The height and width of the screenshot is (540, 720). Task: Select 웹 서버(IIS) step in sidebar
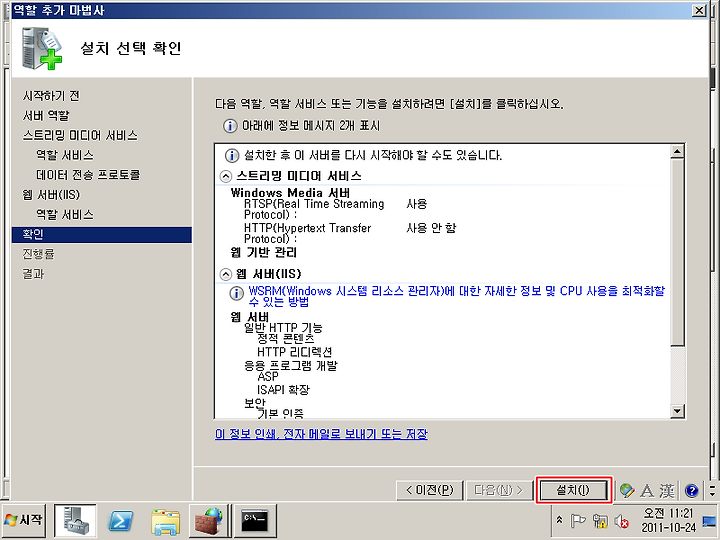click(51, 195)
